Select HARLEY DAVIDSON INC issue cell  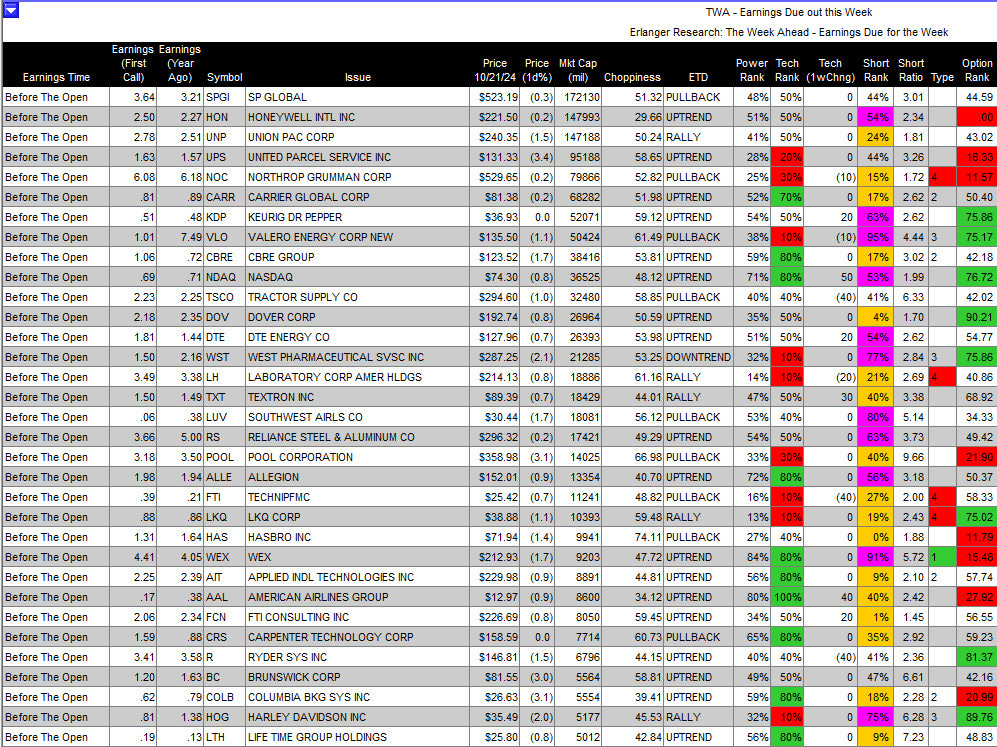357,718
